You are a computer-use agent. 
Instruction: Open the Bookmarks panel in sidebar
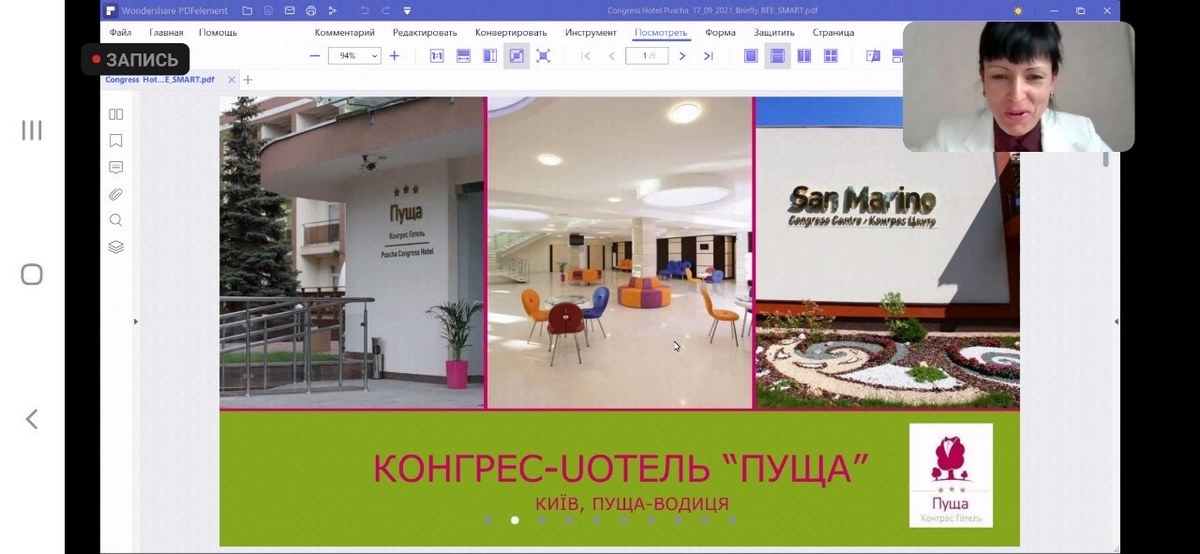116,140
